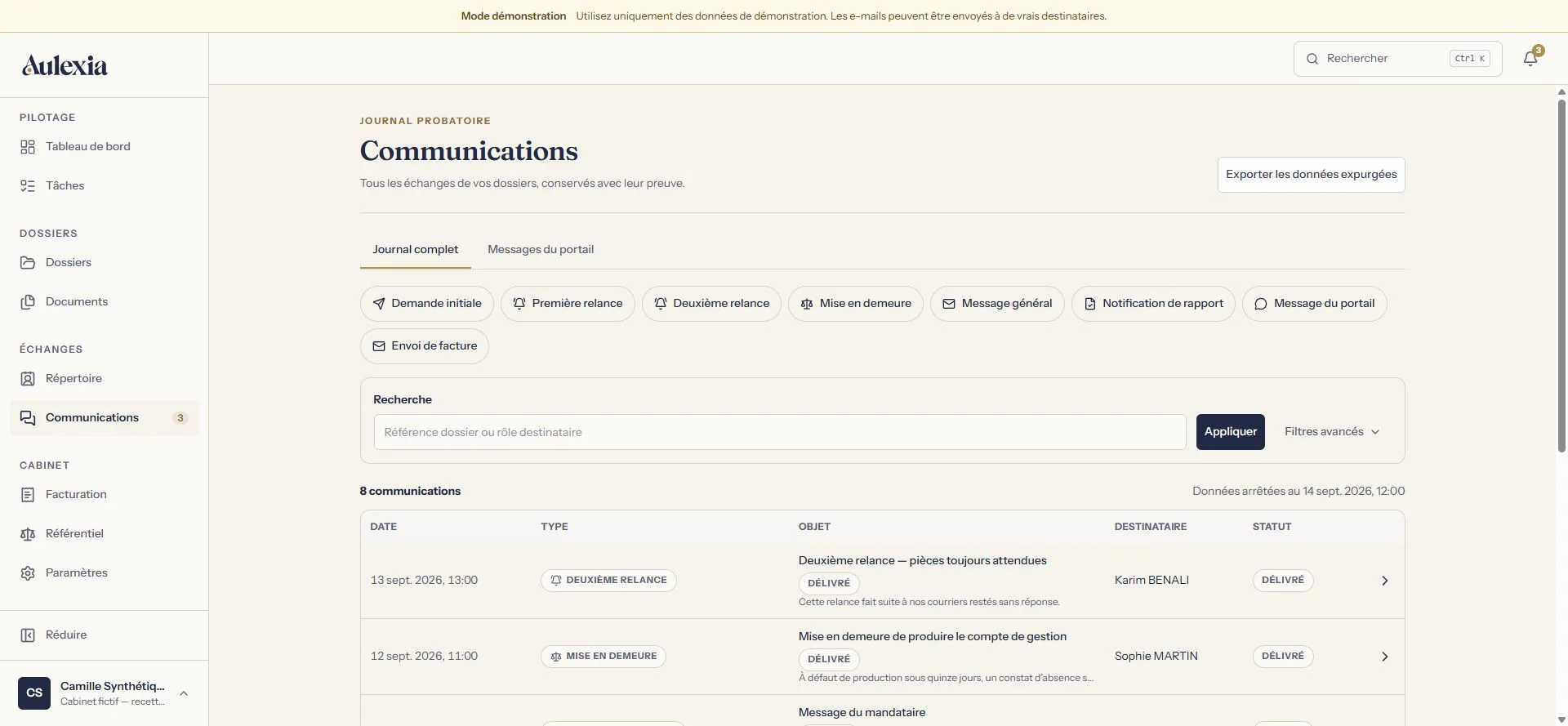The width and height of the screenshot is (1568, 726).
Task: Select the OBJET column header
Action: pos(814,527)
